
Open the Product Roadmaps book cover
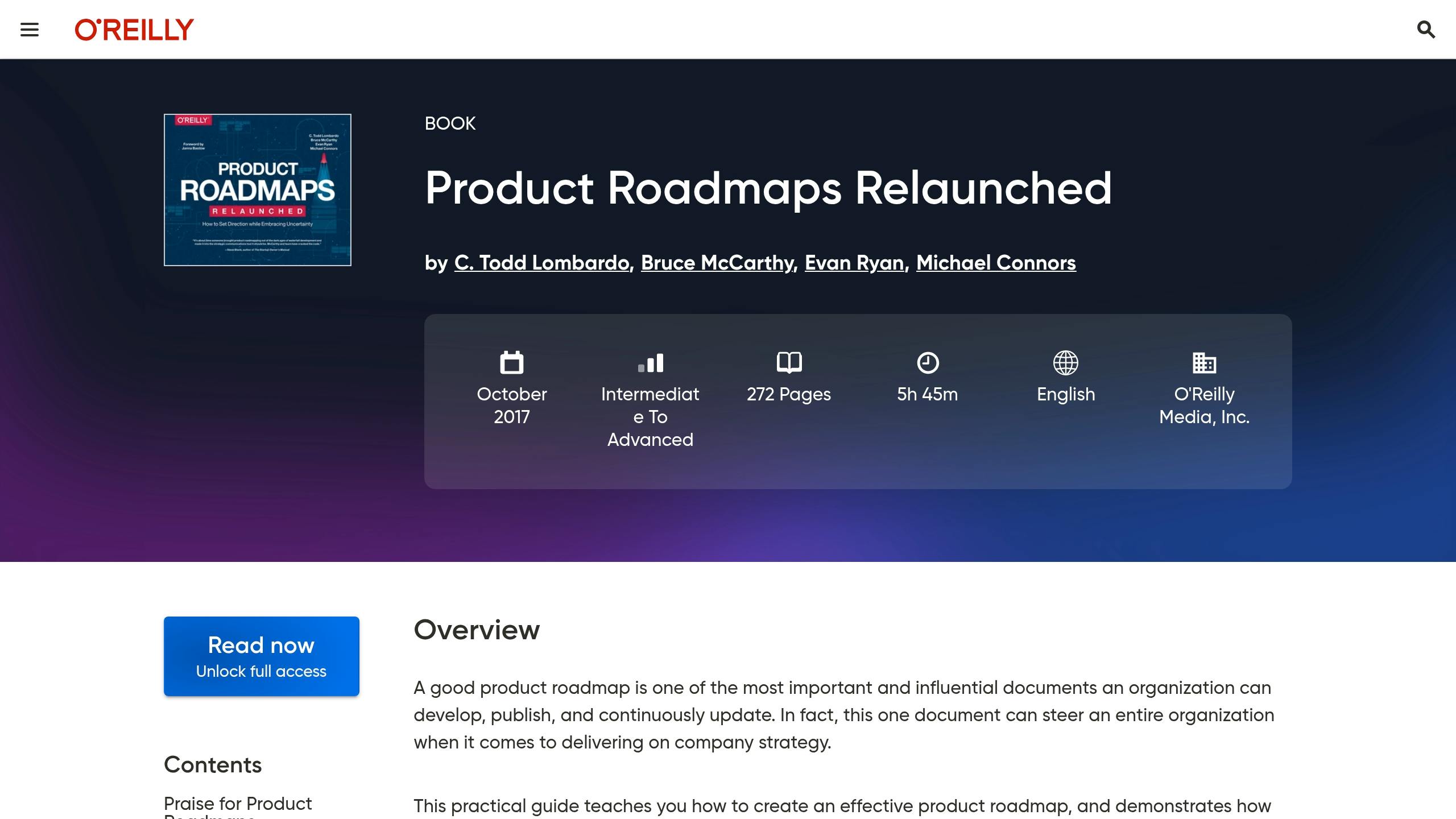point(258,190)
